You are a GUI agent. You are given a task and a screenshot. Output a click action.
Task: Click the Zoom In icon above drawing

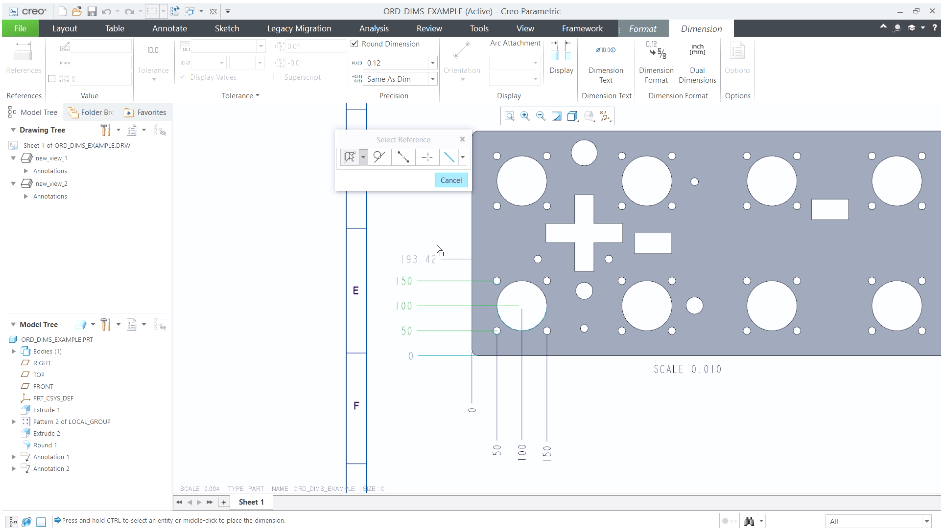point(525,116)
